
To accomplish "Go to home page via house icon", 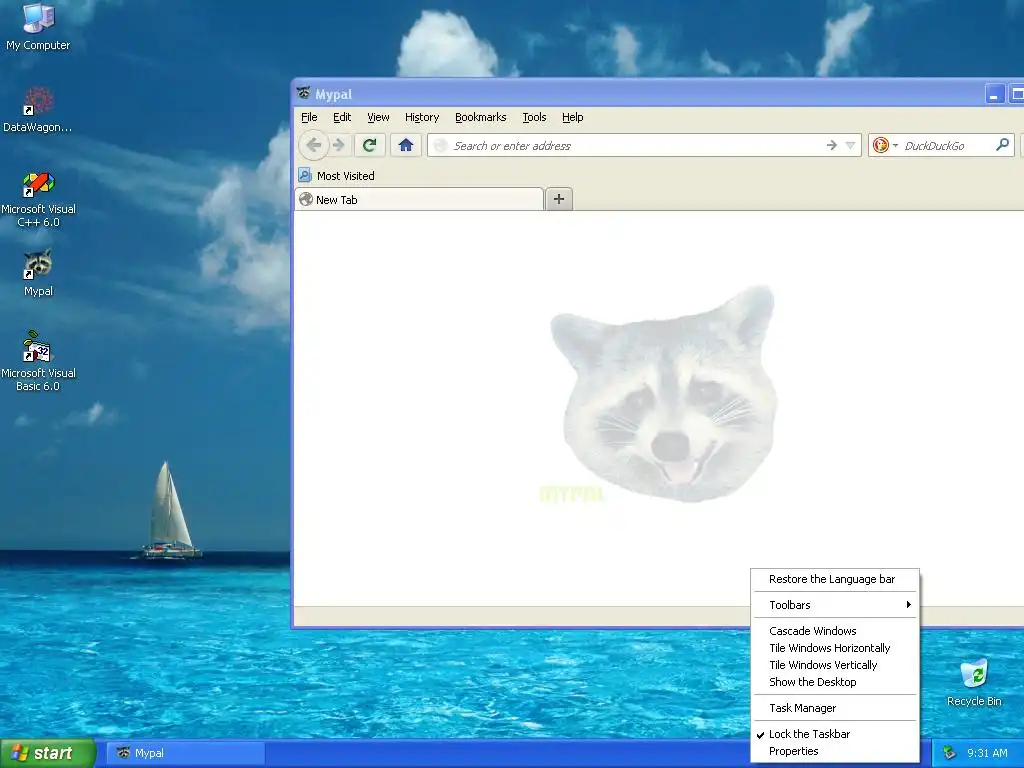I will pyautogui.click(x=406, y=145).
